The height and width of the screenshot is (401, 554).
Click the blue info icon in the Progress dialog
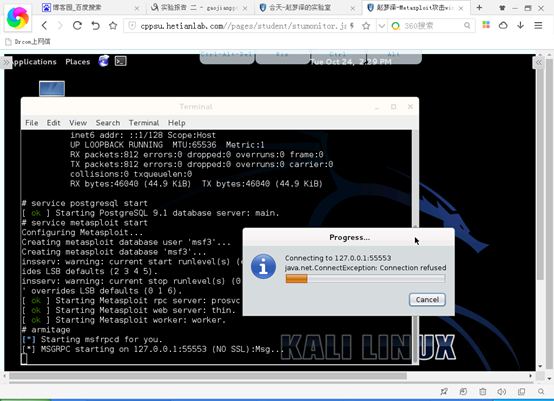[x=263, y=266]
